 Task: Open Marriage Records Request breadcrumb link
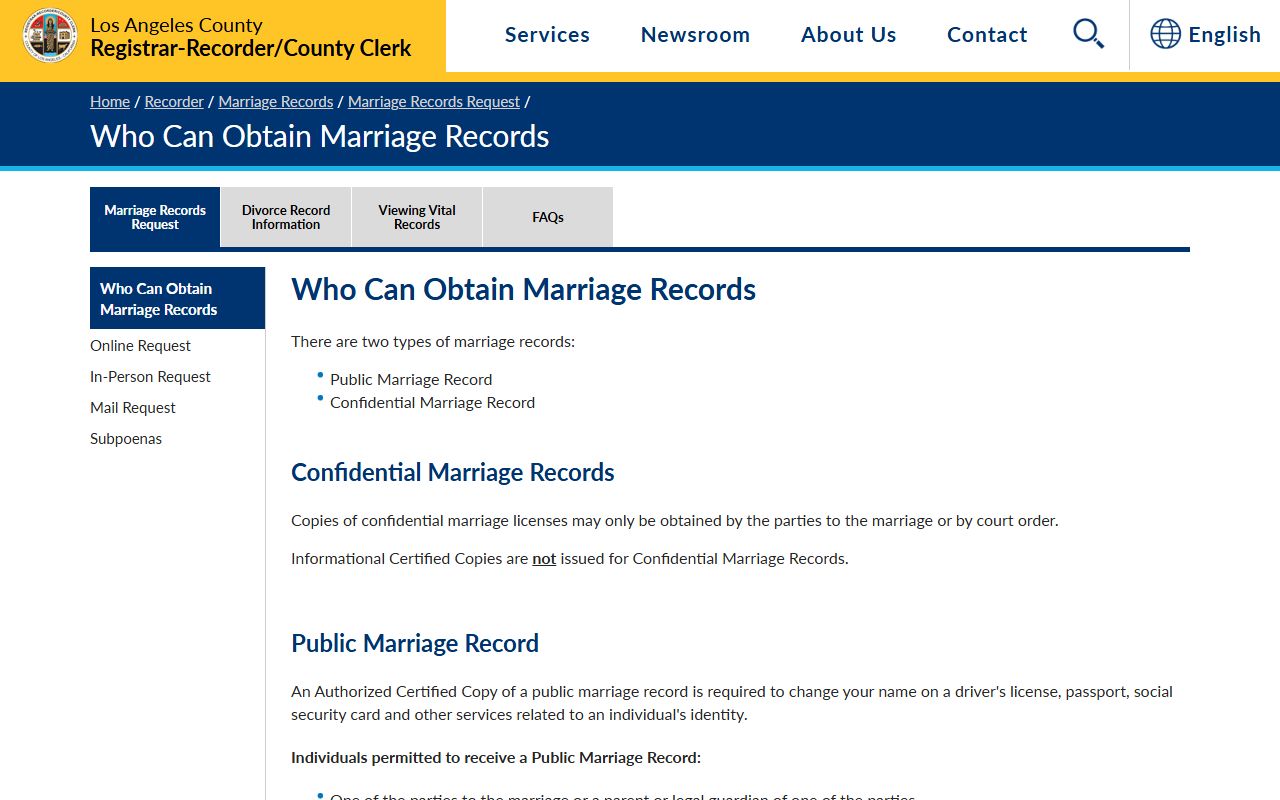[x=434, y=101]
